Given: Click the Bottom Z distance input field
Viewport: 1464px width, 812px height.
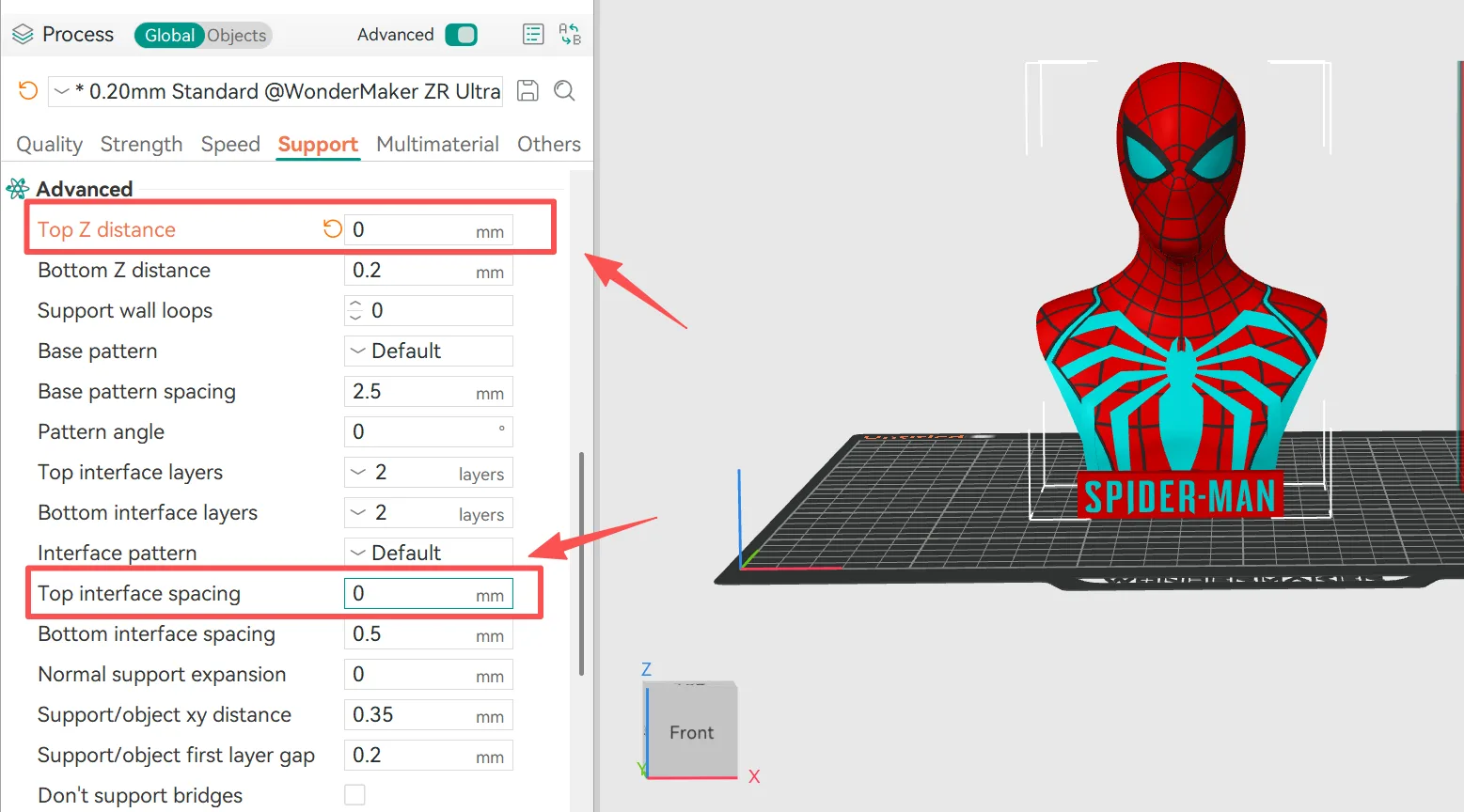Looking at the screenshot, I should [429, 270].
